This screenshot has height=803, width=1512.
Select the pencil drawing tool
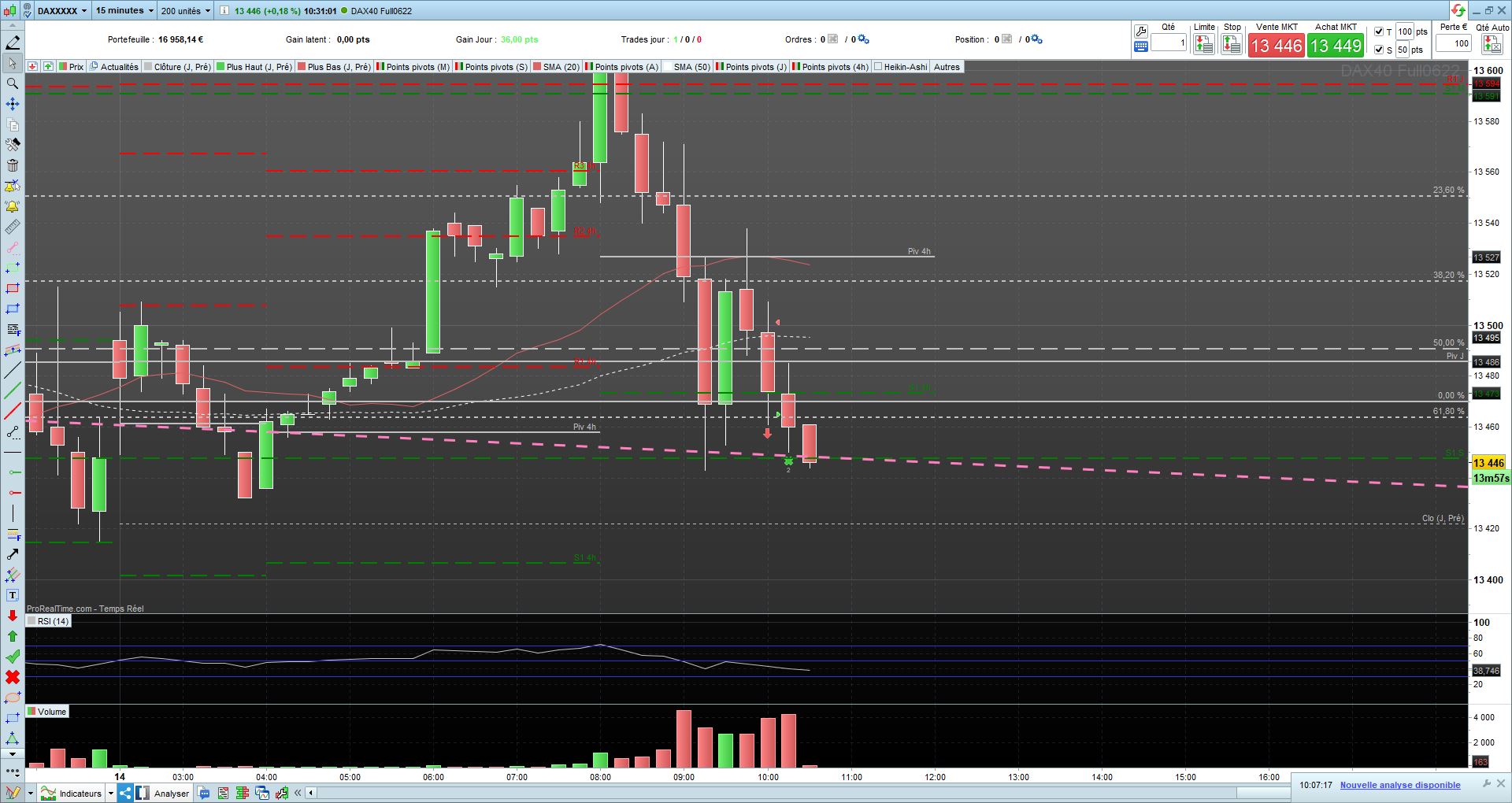(x=13, y=43)
